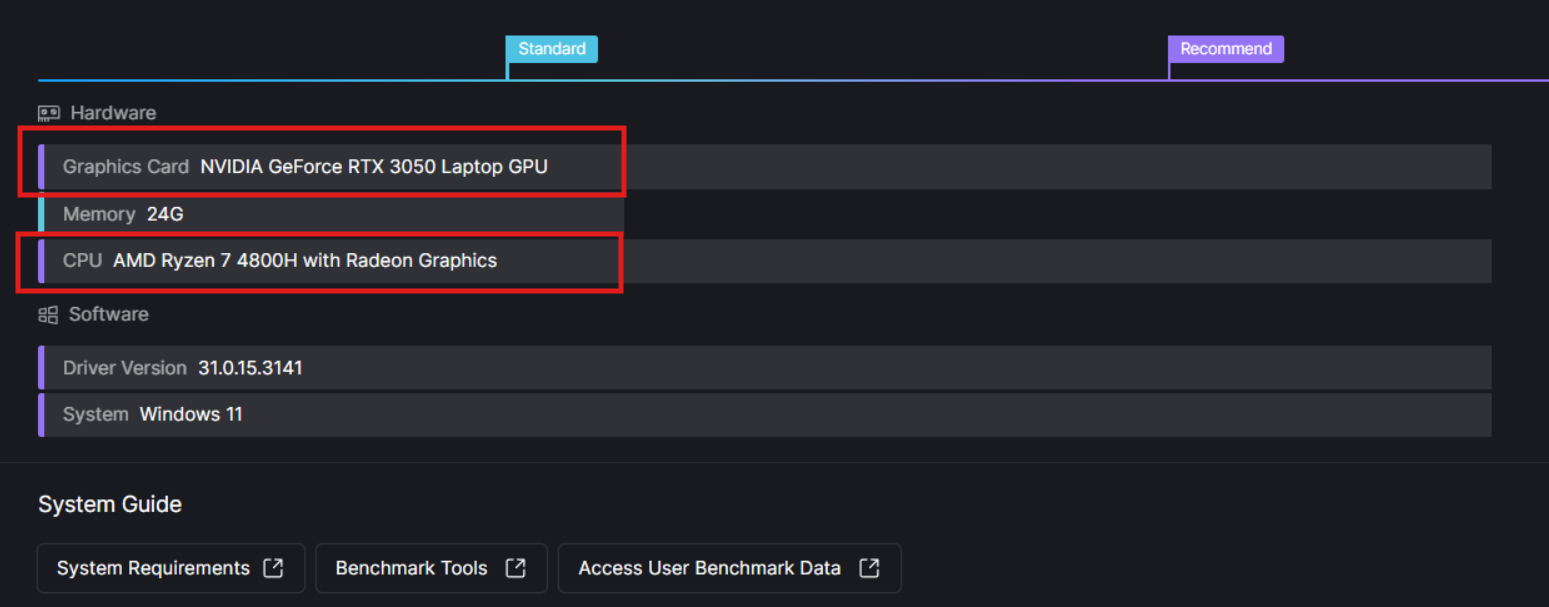Click the Software section heading

pyautogui.click(x=108, y=314)
